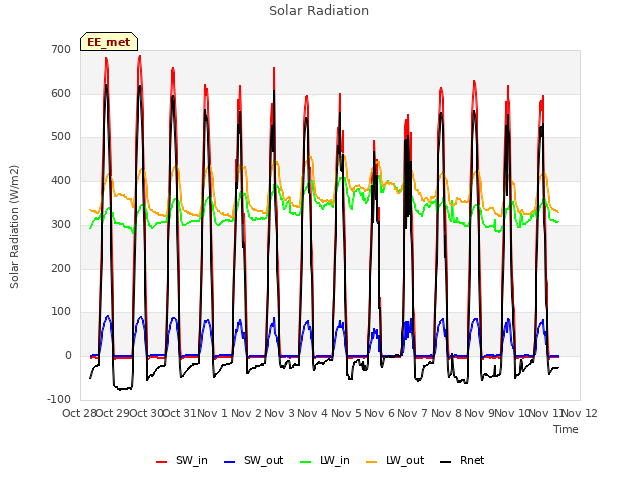Image resolution: width=640 pixels, height=480 pixels.
Task: Click the 0 y-axis tick label
Action: [x=68, y=356]
